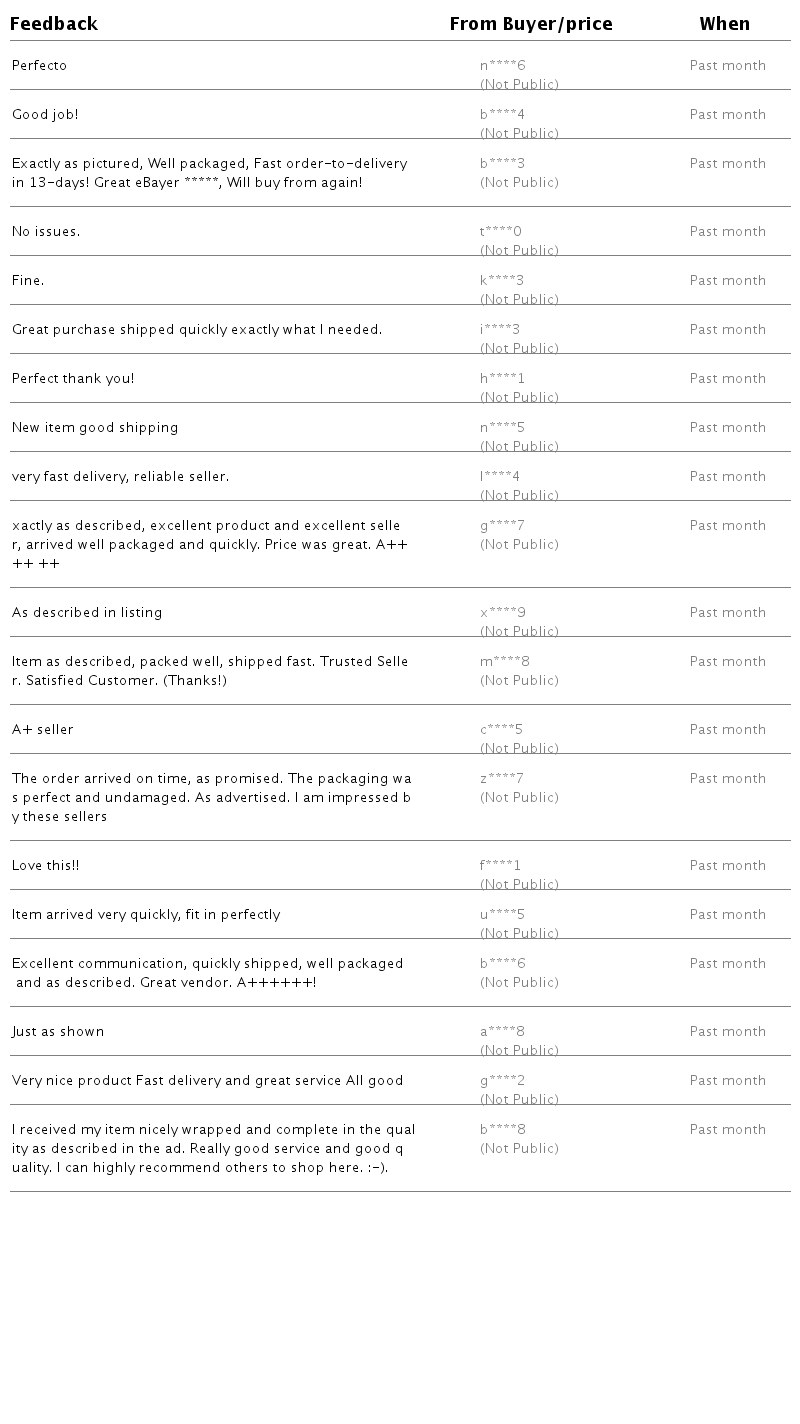Click the When column header
The width and height of the screenshot is (800, 1424).
(724, 24)
